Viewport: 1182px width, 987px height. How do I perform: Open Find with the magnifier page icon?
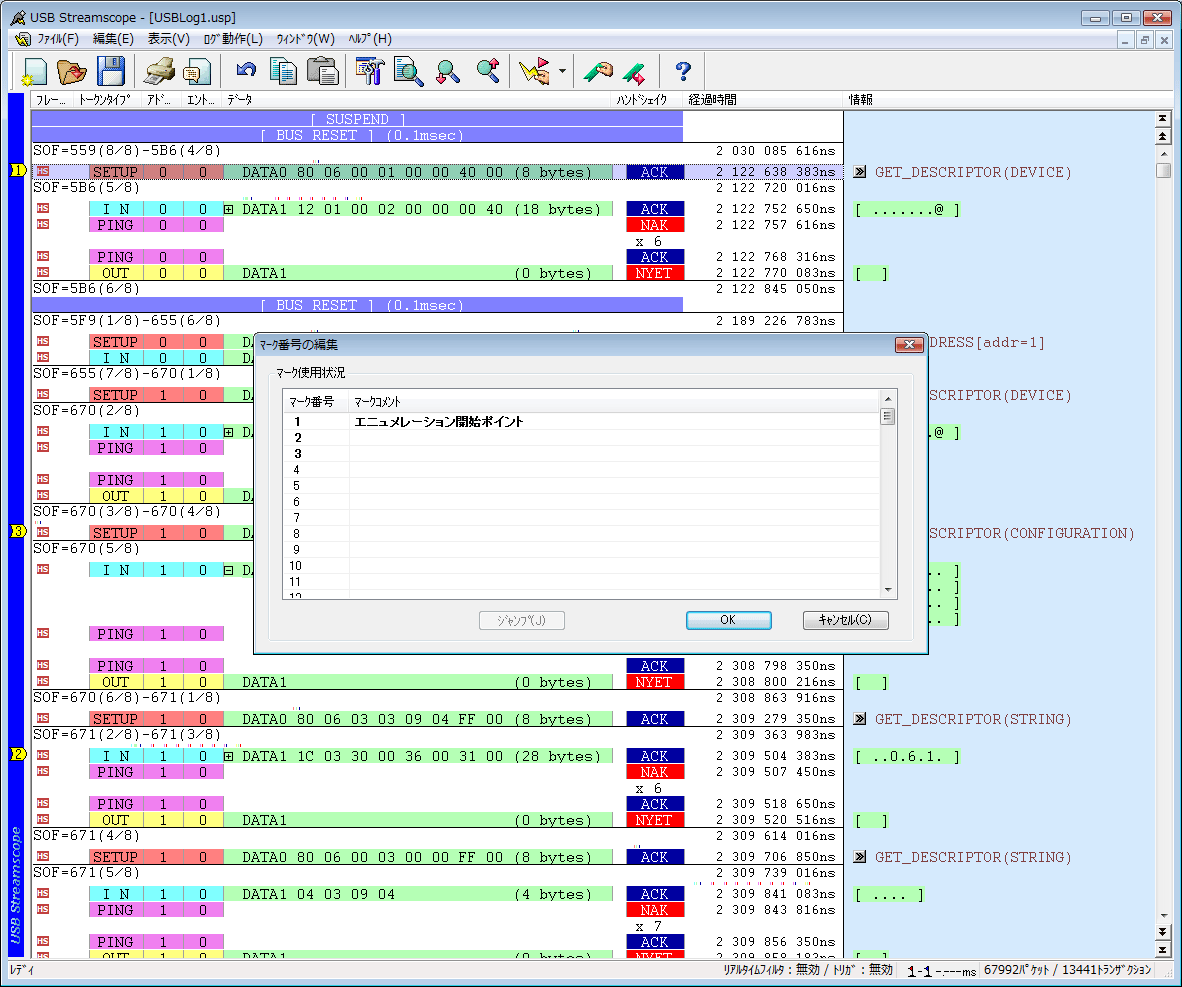click(x=408, y=72)
